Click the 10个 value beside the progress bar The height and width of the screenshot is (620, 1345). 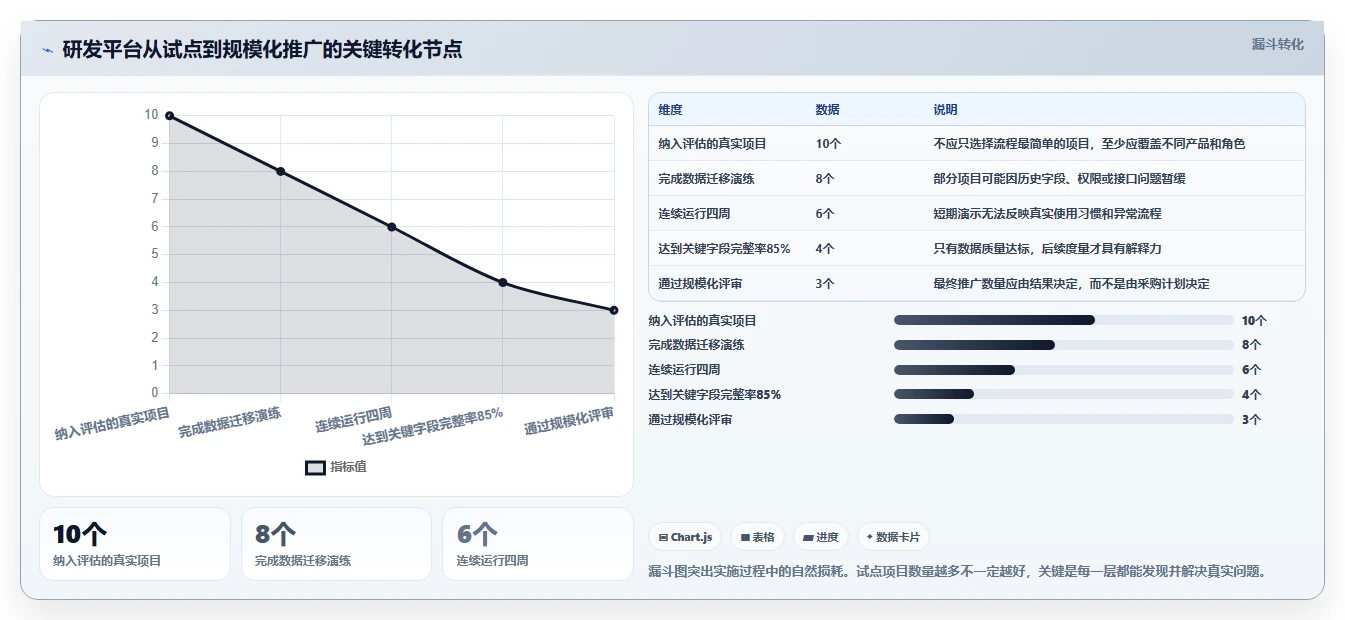coord(1254,321)
